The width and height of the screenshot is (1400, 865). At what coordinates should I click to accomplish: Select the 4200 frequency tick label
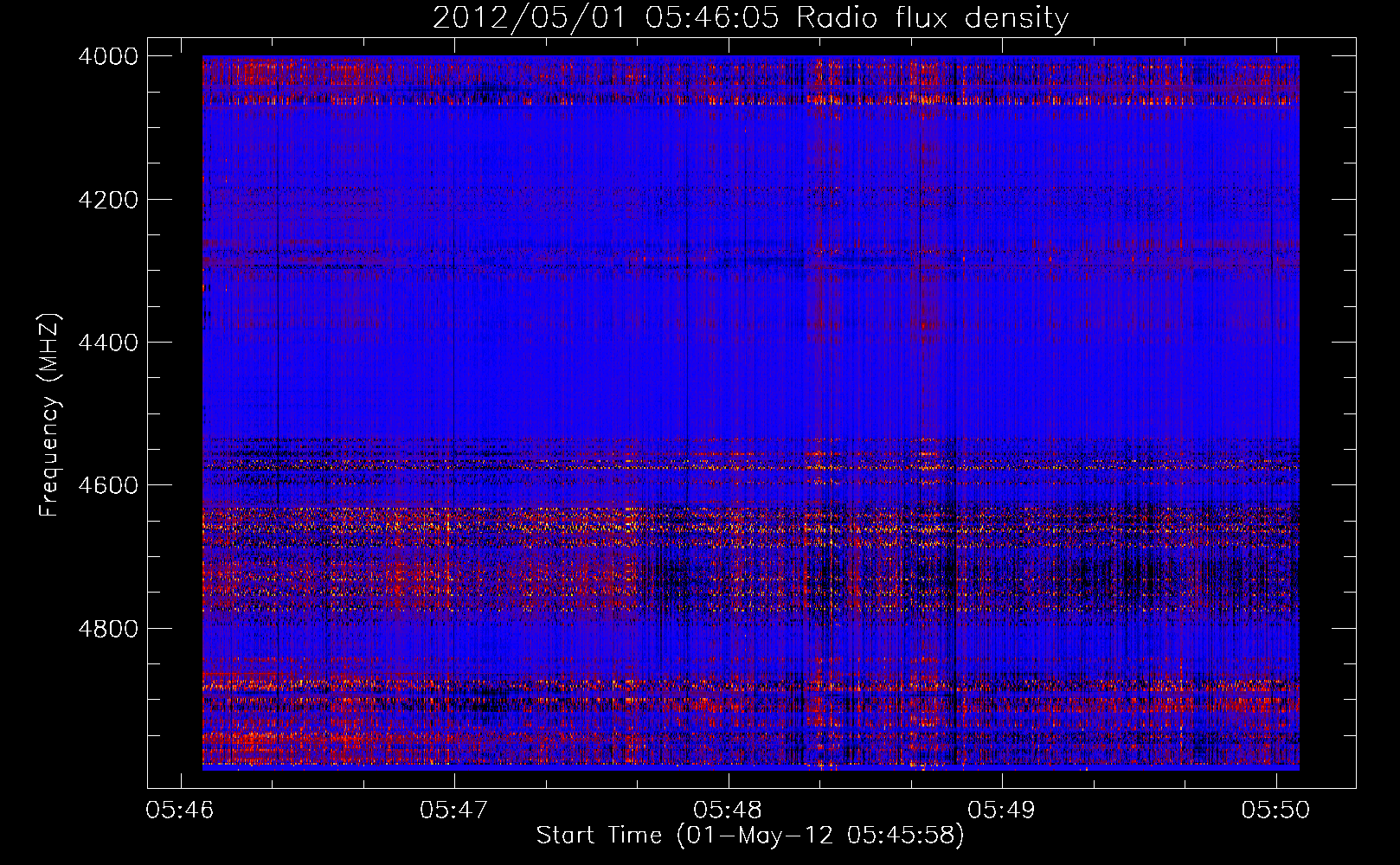(108, 200)
